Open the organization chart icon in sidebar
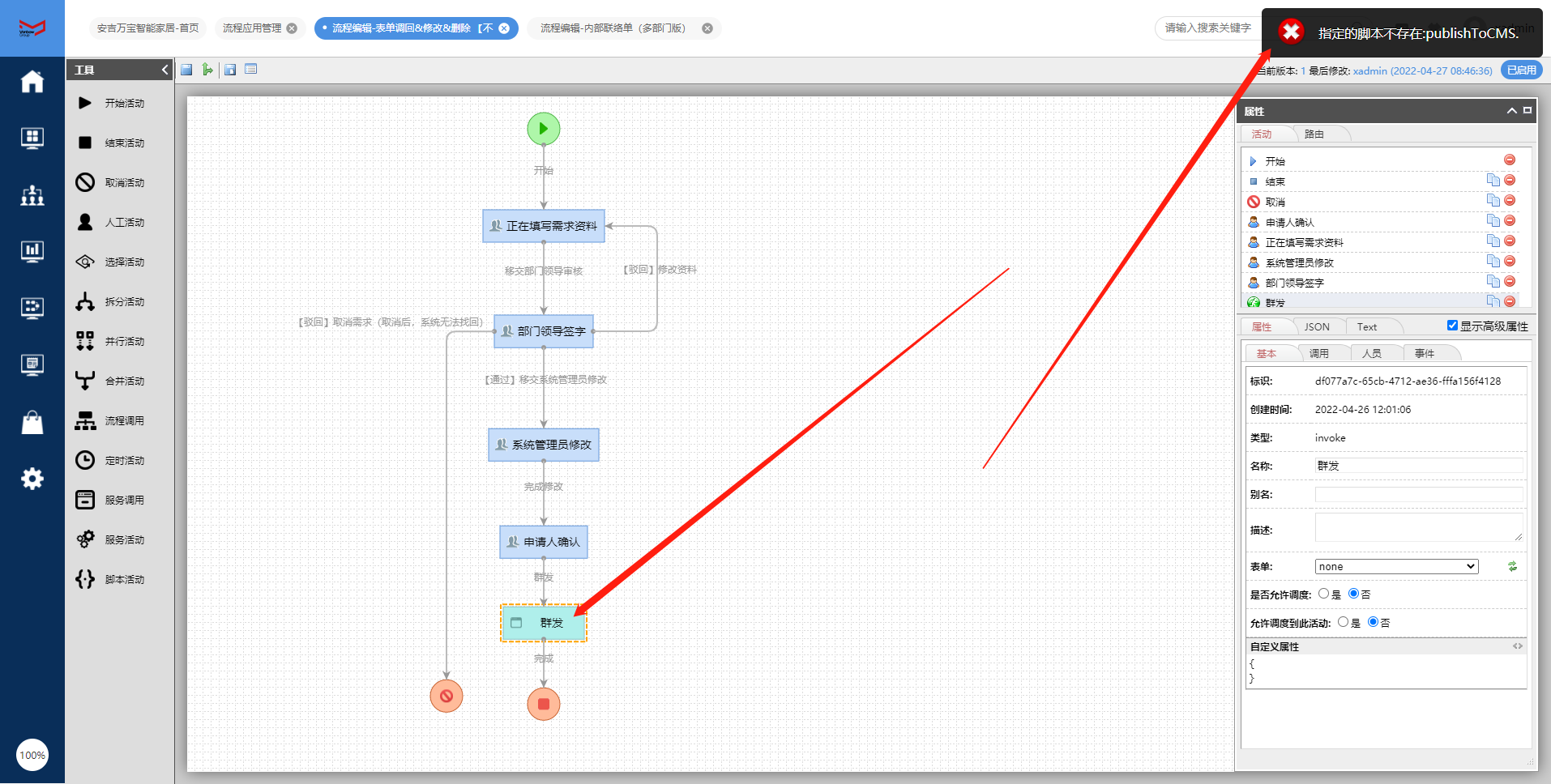Viewport: 1551px width, 784px height. click(32, 195)
